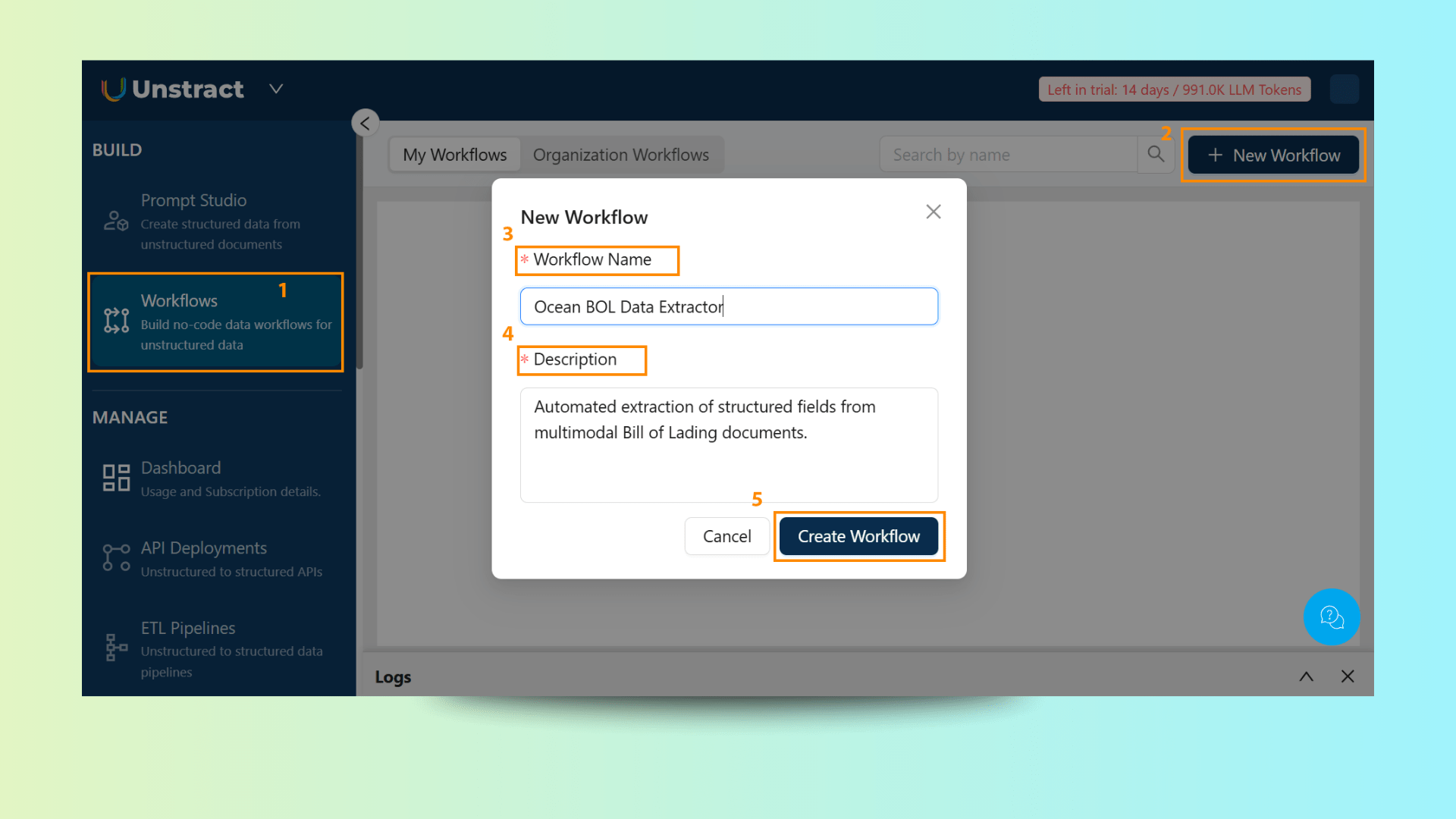Click the Unstract logo

(x=173, y=89)
